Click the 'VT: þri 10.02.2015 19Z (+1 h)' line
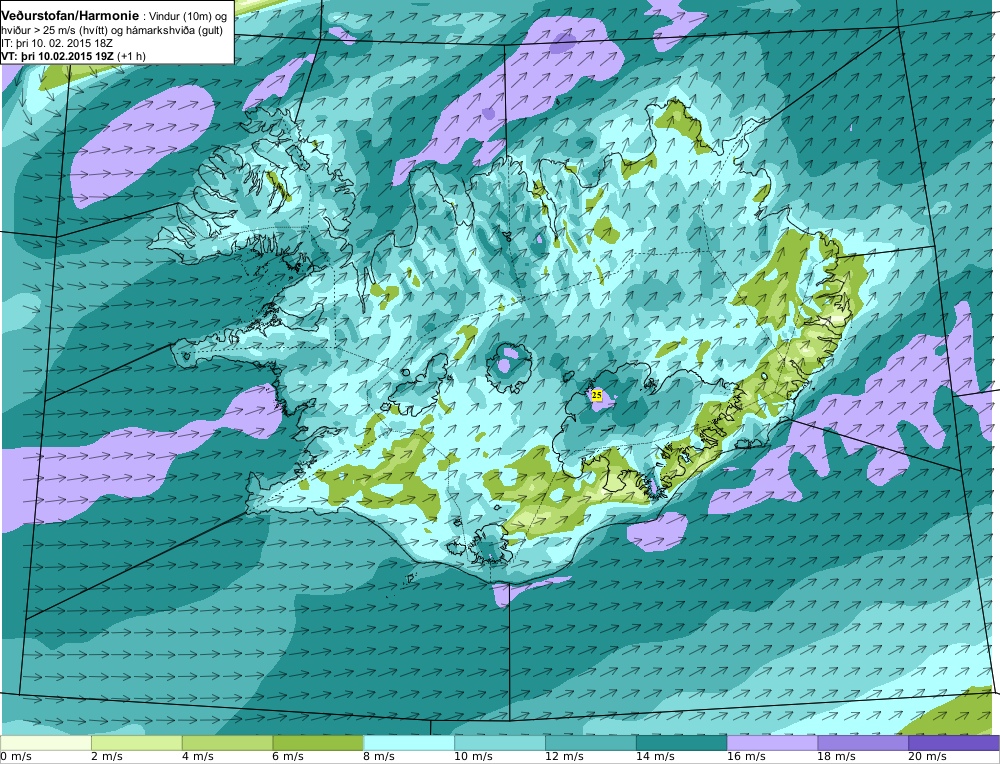1000x764 pixels. [x=73, y=56]
